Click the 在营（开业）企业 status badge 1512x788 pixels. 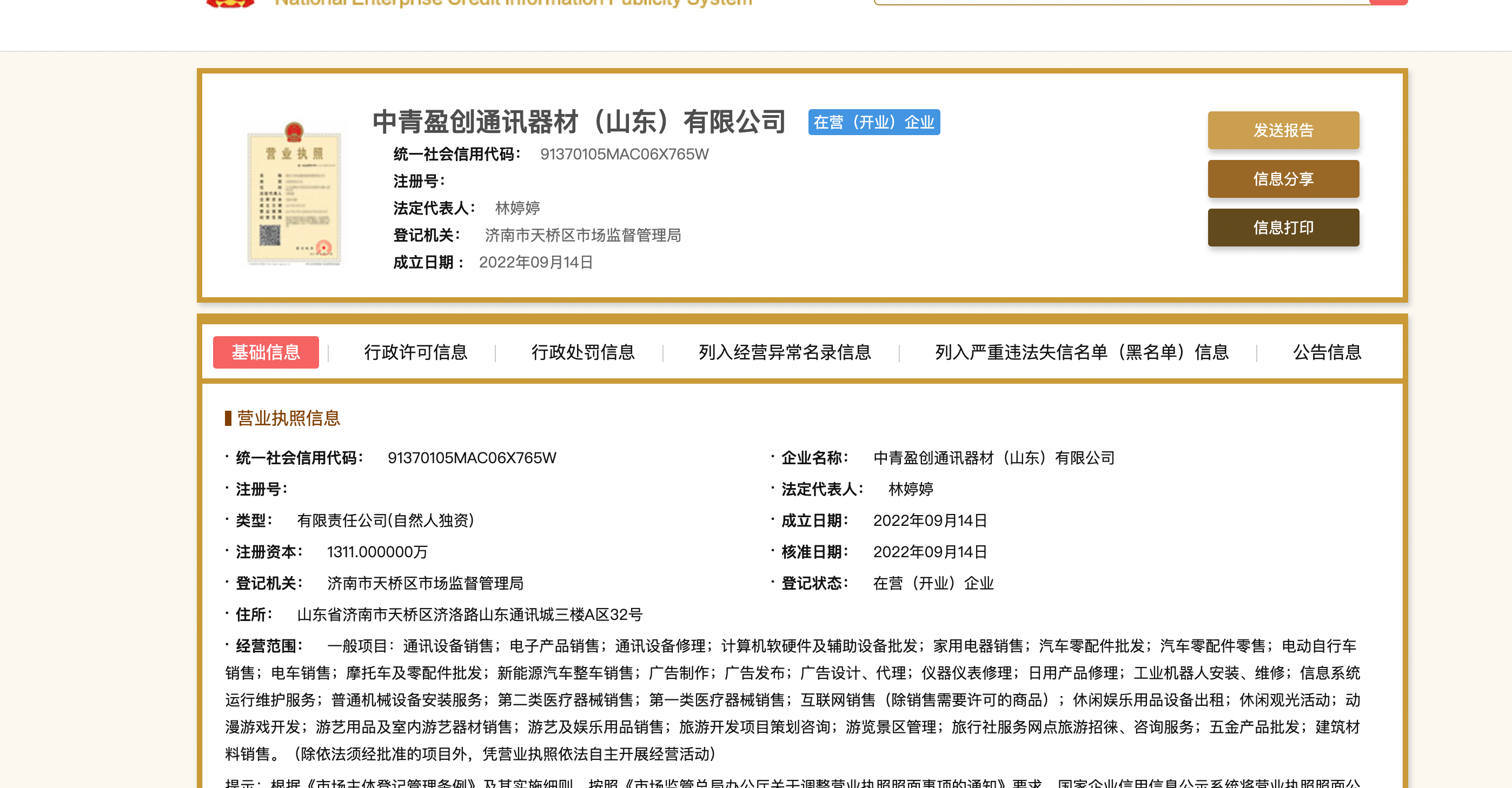pyautogui.click(x=873, y=123)
